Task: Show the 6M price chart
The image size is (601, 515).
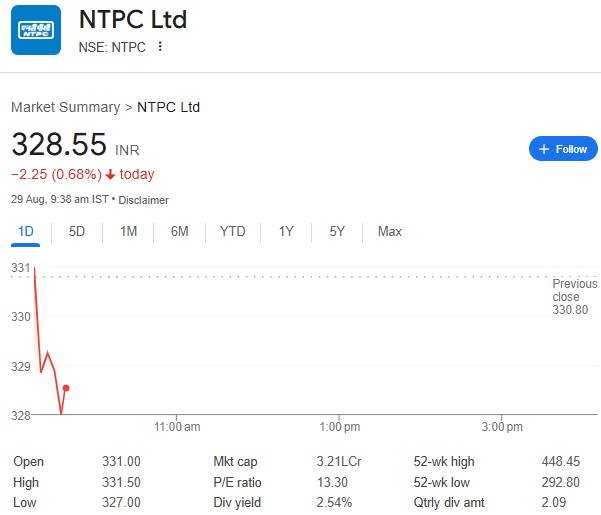Action: (180, 232)
